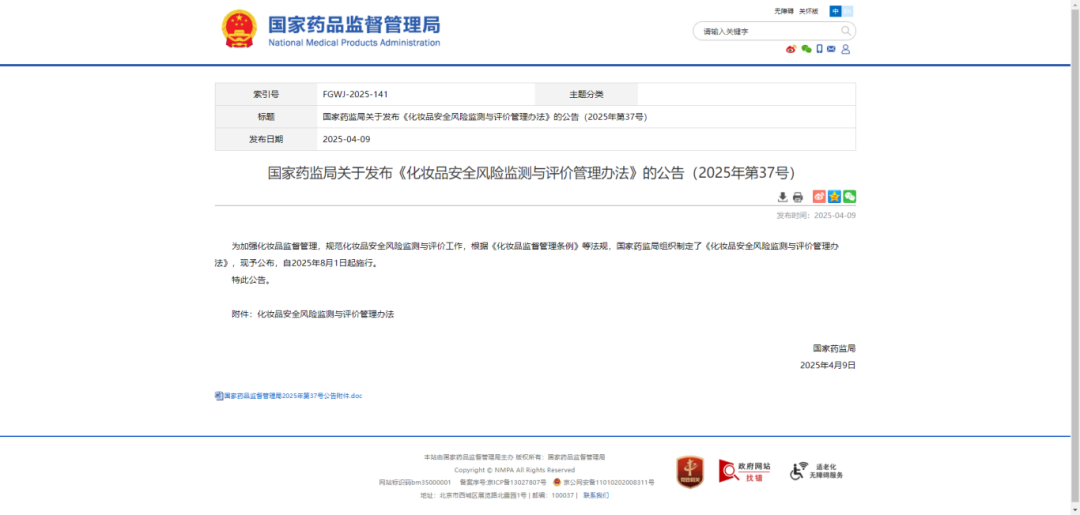Download the article with the download arrow icon
The width and height of the screenshot is (1080, 515).
click(x=782, y=197)
